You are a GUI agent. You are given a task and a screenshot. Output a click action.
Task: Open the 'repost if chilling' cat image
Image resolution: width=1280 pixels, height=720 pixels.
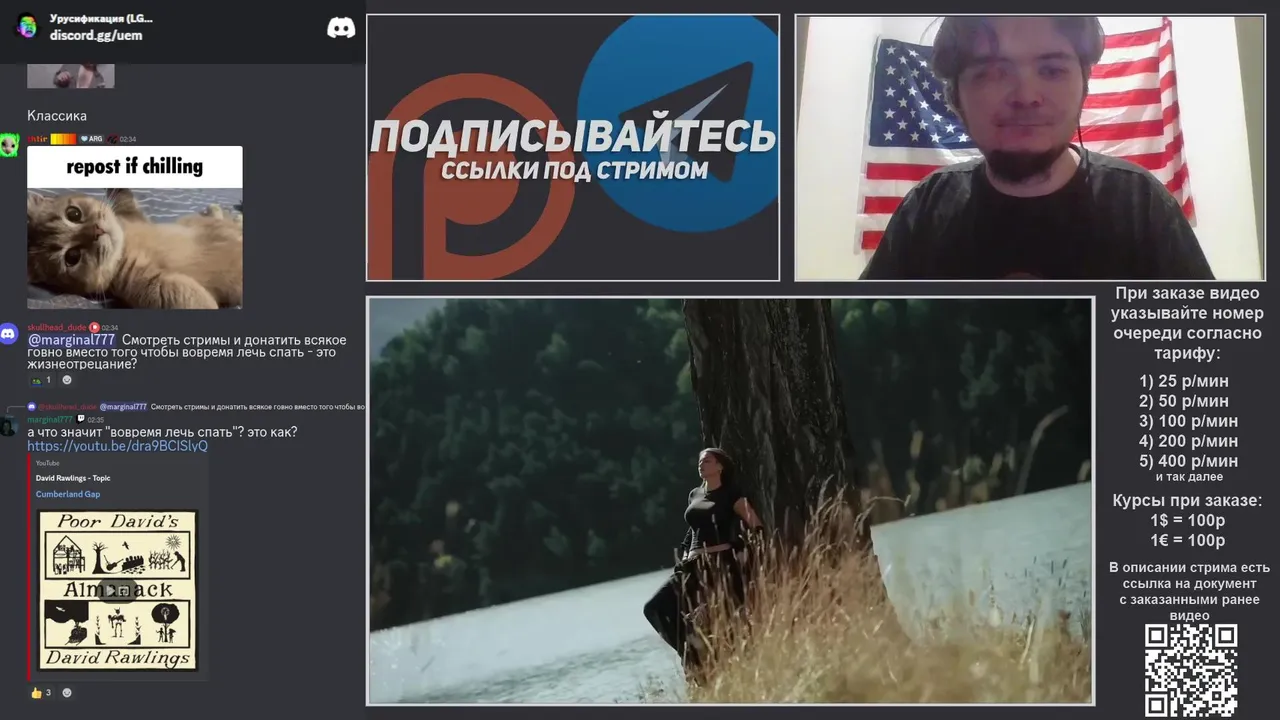pyautogui.click(x=134, y=227)
